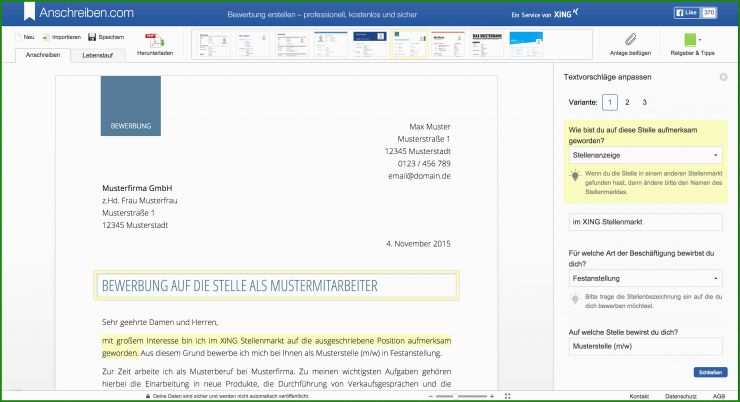Click the 'im XING Stellenmarkt' input field
Screen dimensions: 740x402
coord(645,222)
